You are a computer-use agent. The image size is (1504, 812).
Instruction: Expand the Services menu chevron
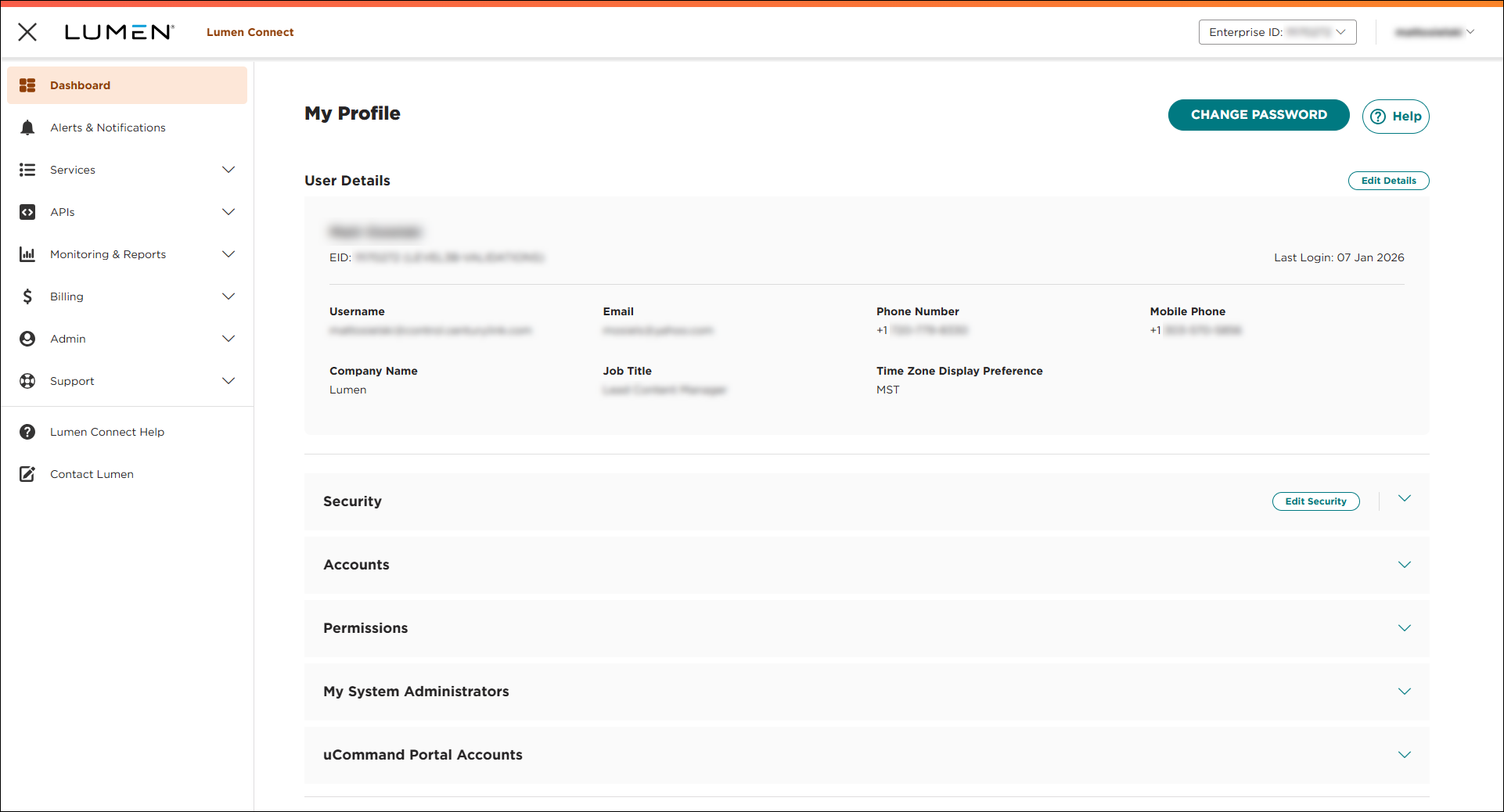click(x=228, y=170)
